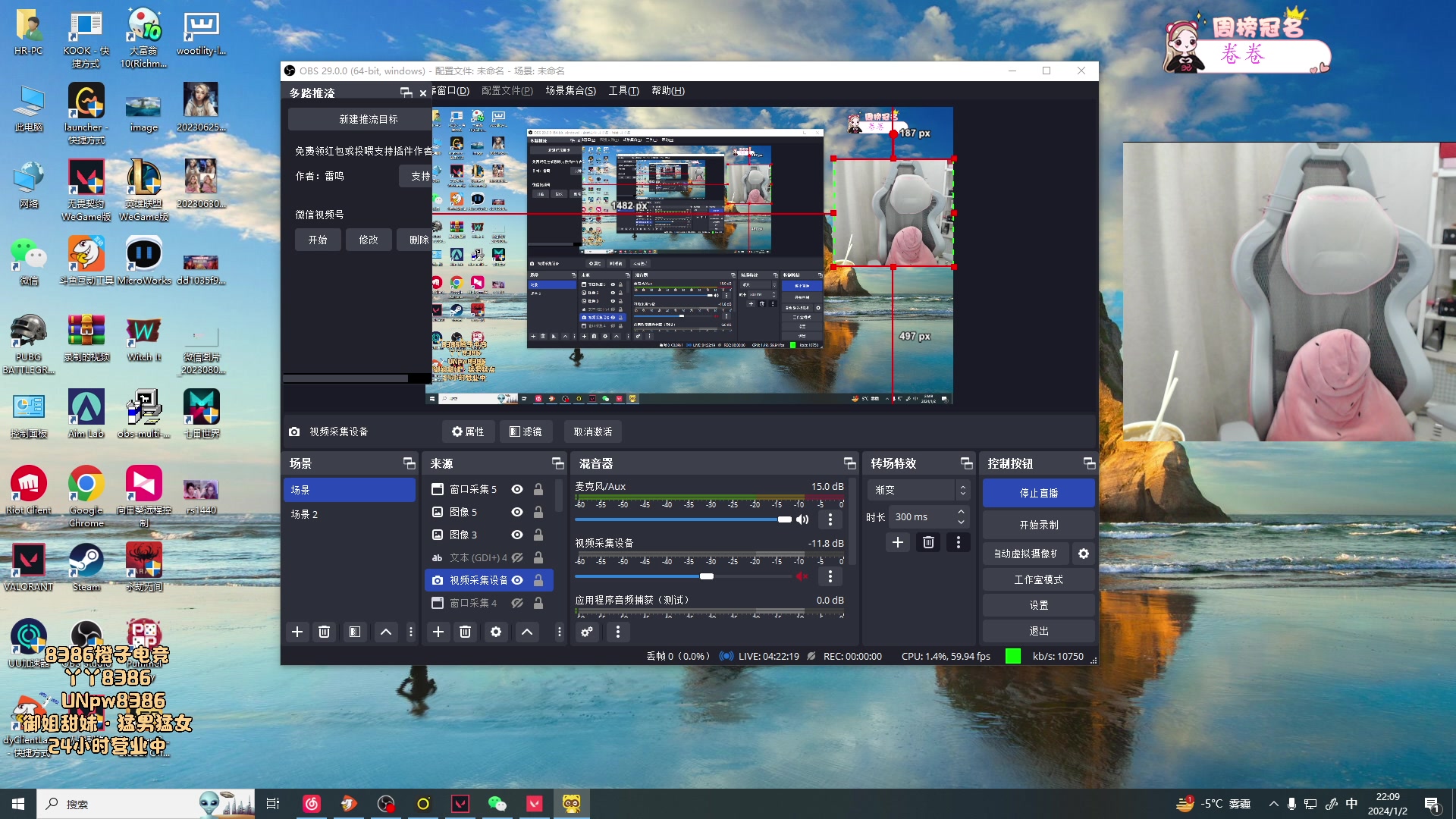
Task: Unmute the 视频采集设备 red speaker icon
Action: coord(802,576)
